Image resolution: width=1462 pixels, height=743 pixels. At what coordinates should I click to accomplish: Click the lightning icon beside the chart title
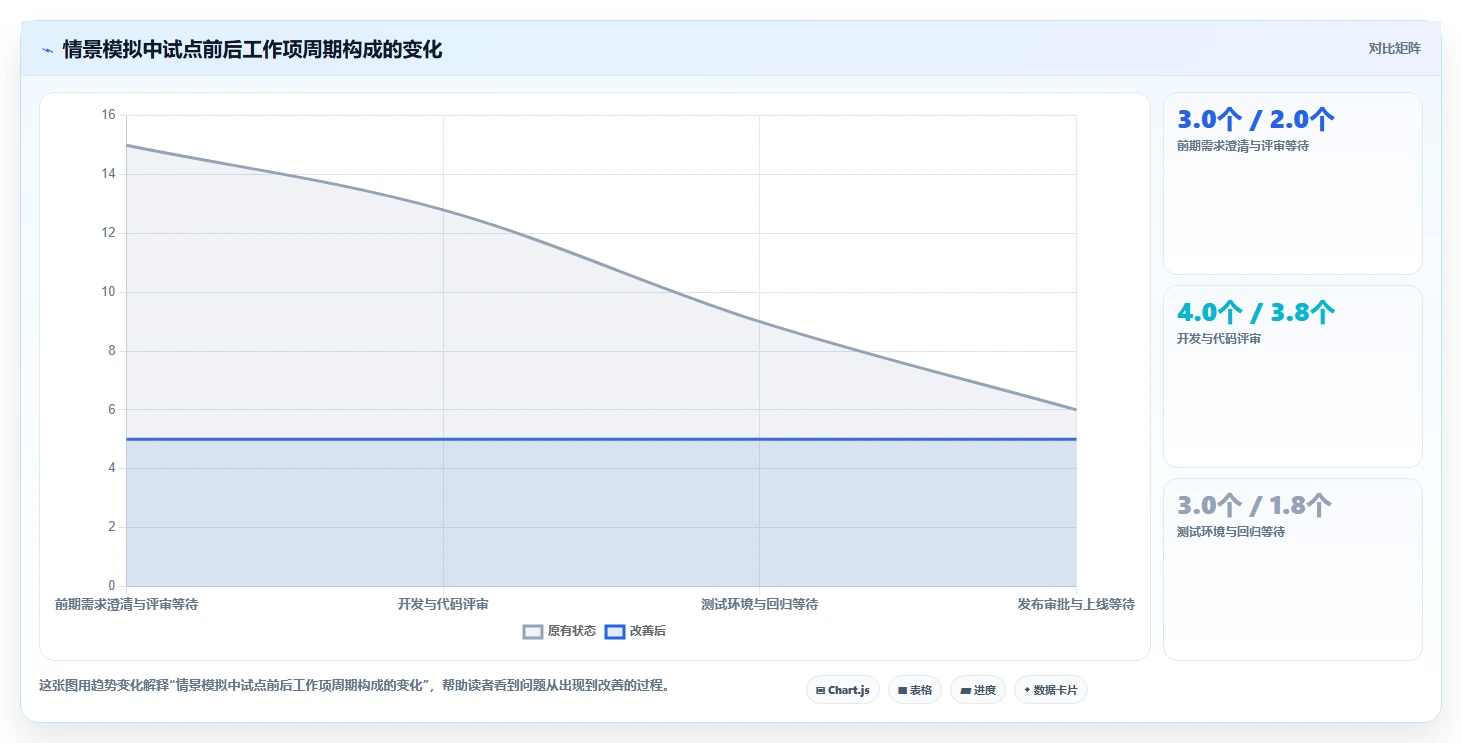coord(48,49)
